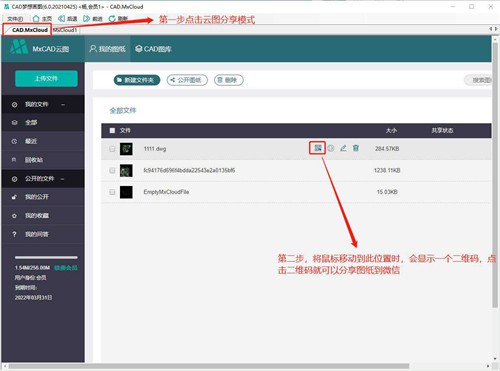This screenshot has height=371, width=500.
Task: Go to the home page via 主页 icon
Action: coord(42,19)
